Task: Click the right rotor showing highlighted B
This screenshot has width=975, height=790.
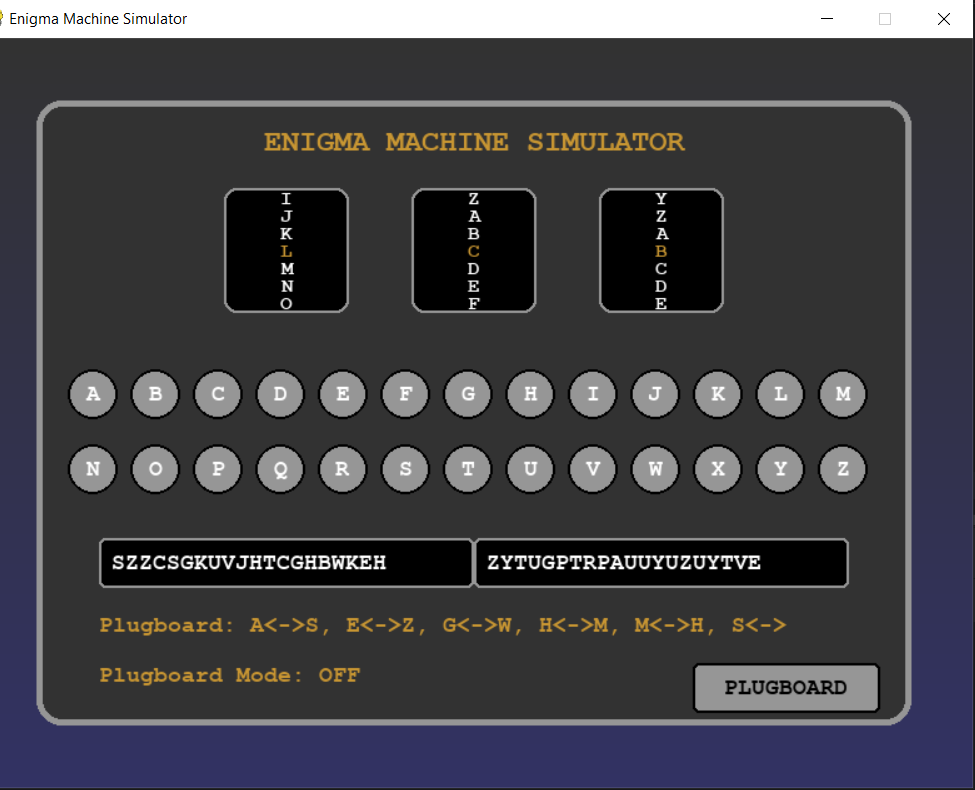Action: coord(660,250)
